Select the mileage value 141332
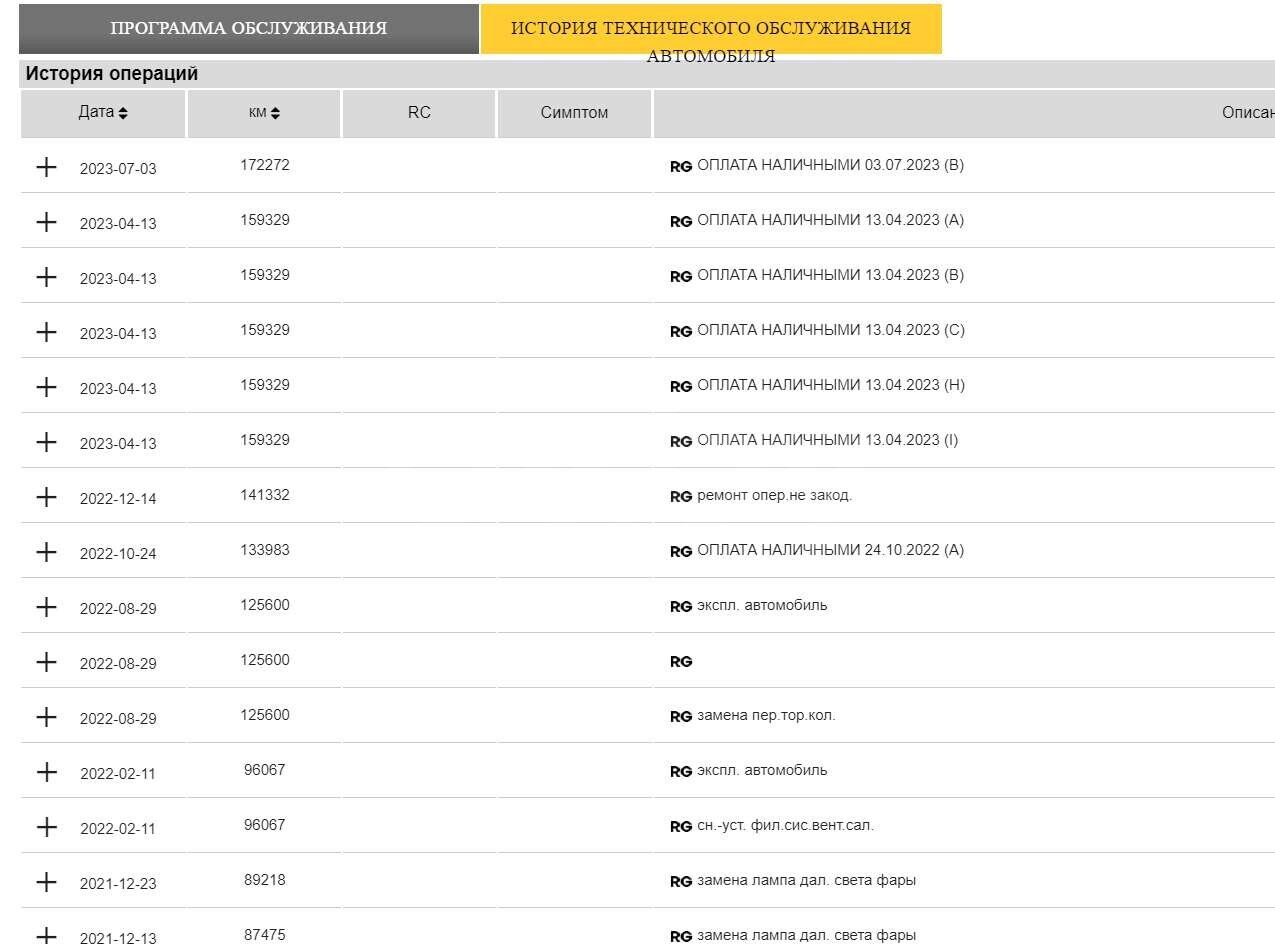 pos(265,495)
